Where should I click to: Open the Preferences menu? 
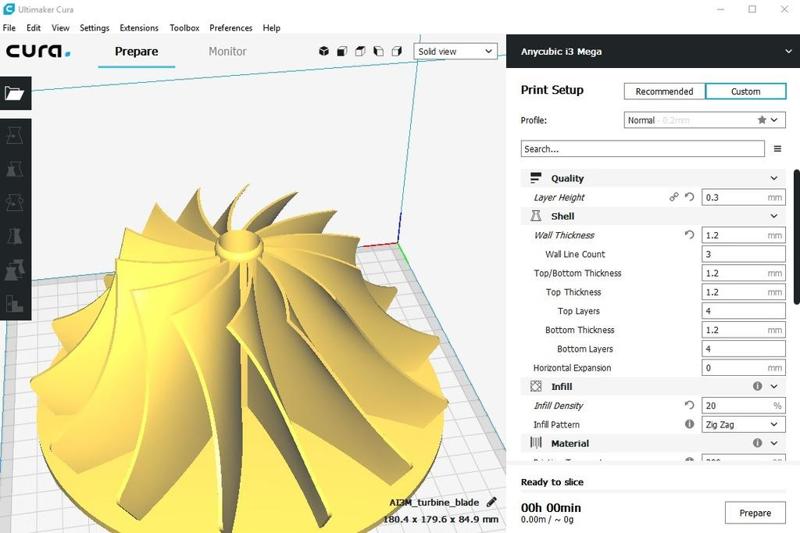pos(231,28)
